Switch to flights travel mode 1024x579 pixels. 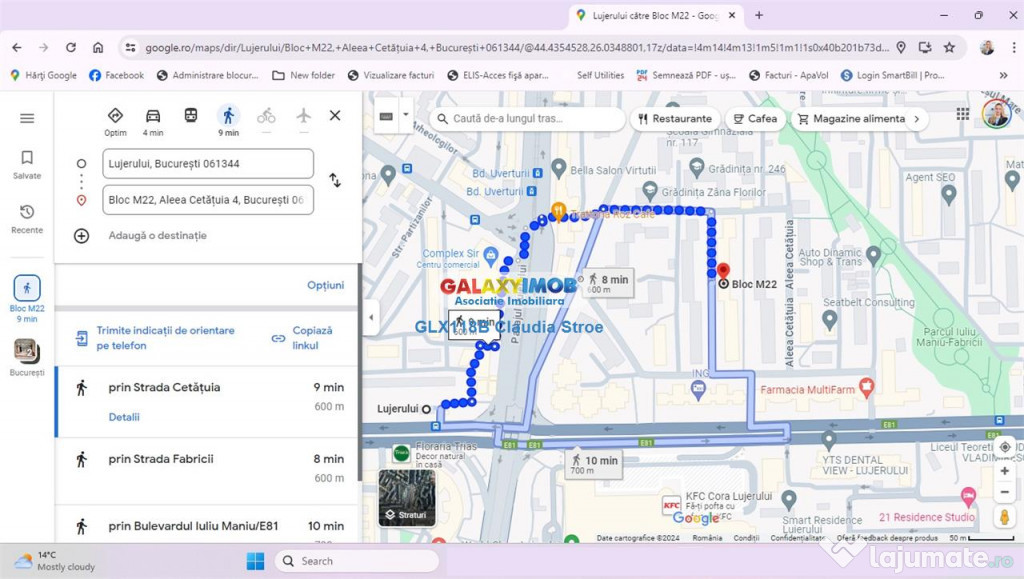click(x=303, y=117)
